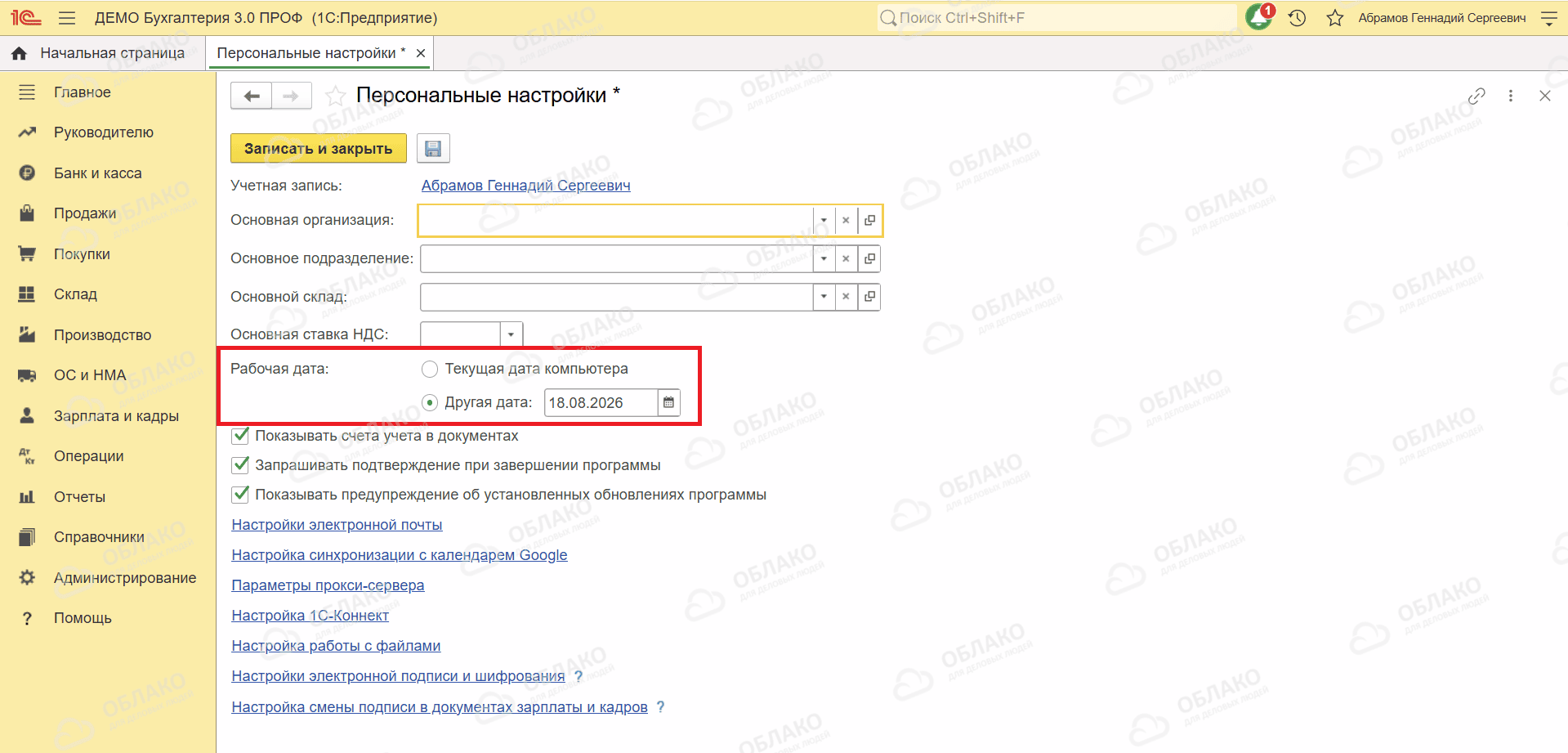1568x753 pixels.
Task: Toggle Запрашивать подтверждение при завершении программы
Action: (x=240, y=465)
